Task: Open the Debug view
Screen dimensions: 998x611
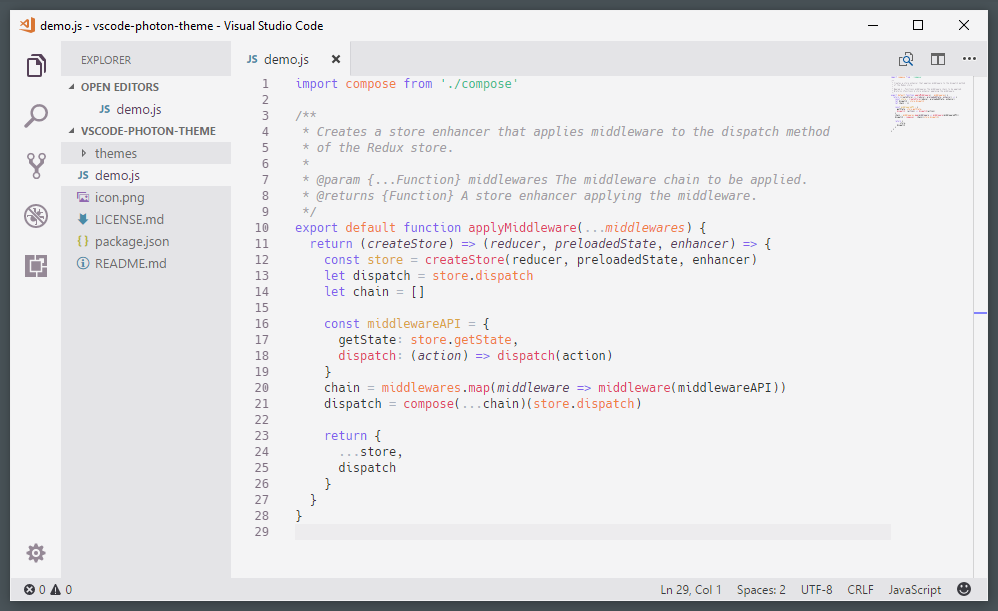Action: point(36,216)
